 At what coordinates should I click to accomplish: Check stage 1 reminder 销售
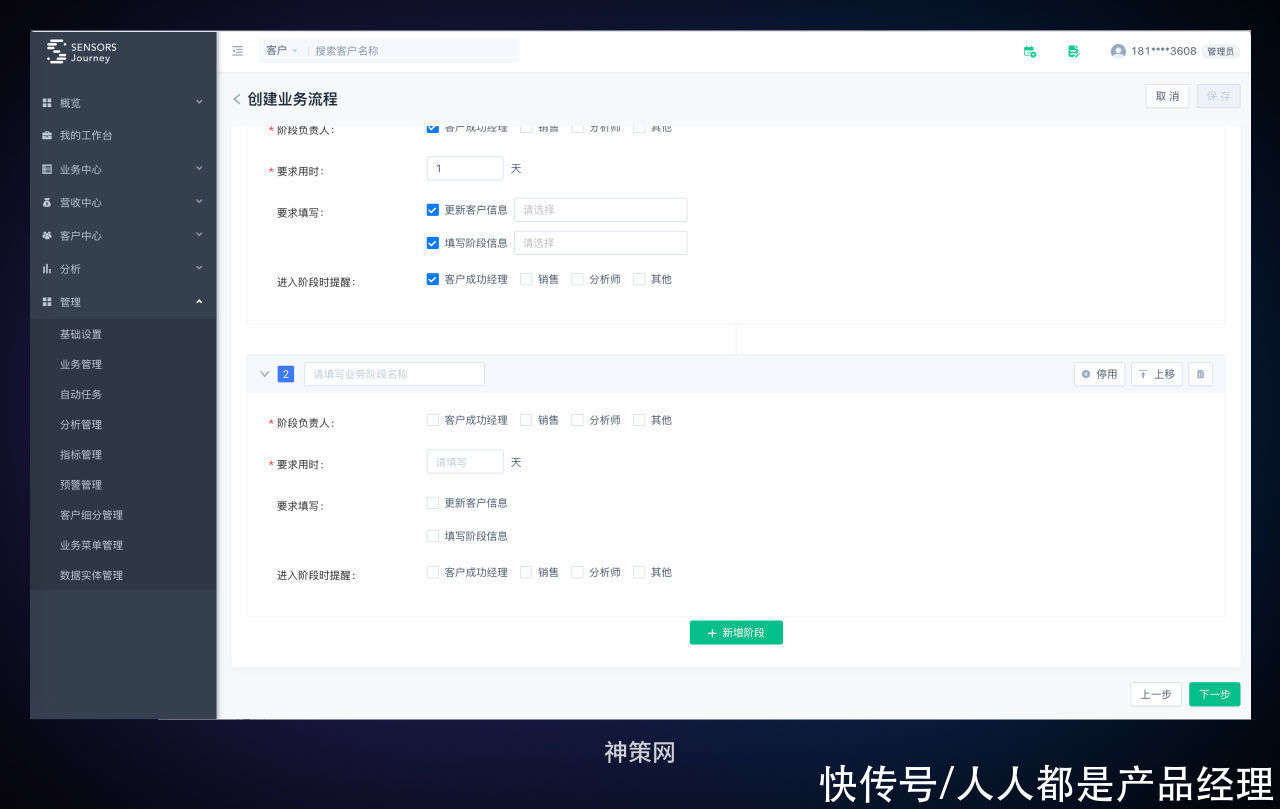(526, 279)
